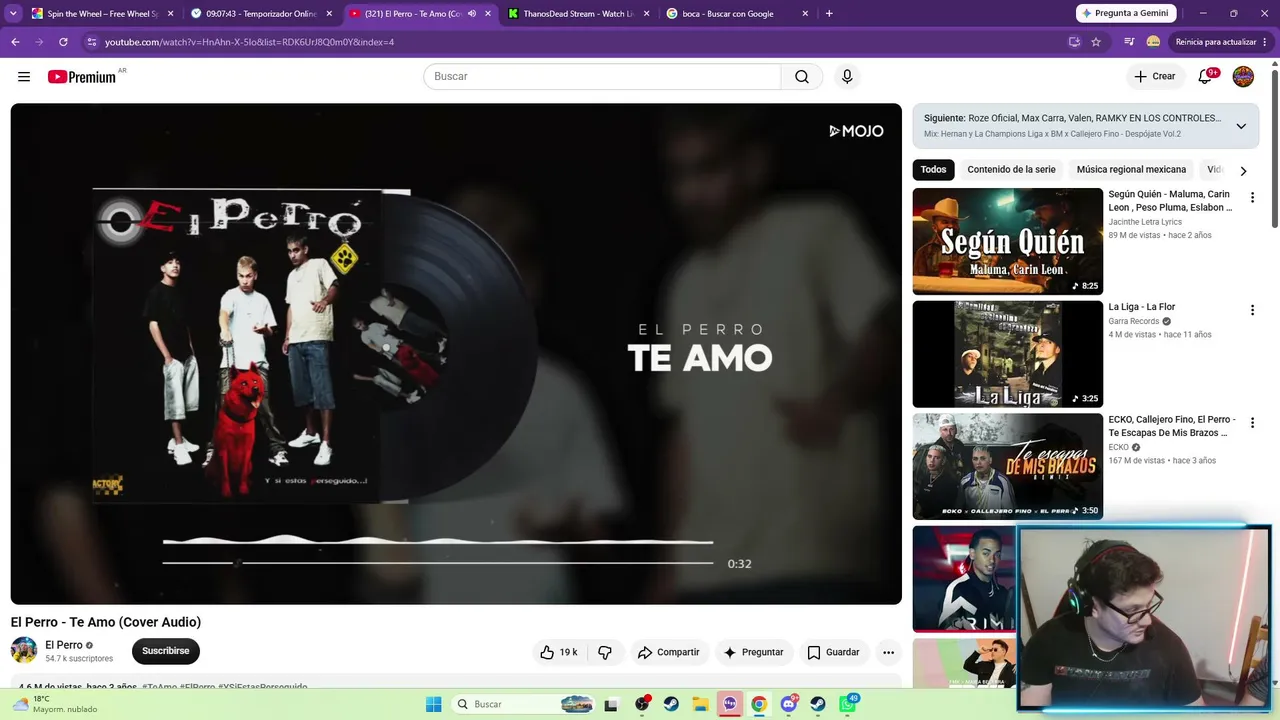1280x720 pixels.
Task: Open options for Según Quién video
Action: [x=1252, y=198]
